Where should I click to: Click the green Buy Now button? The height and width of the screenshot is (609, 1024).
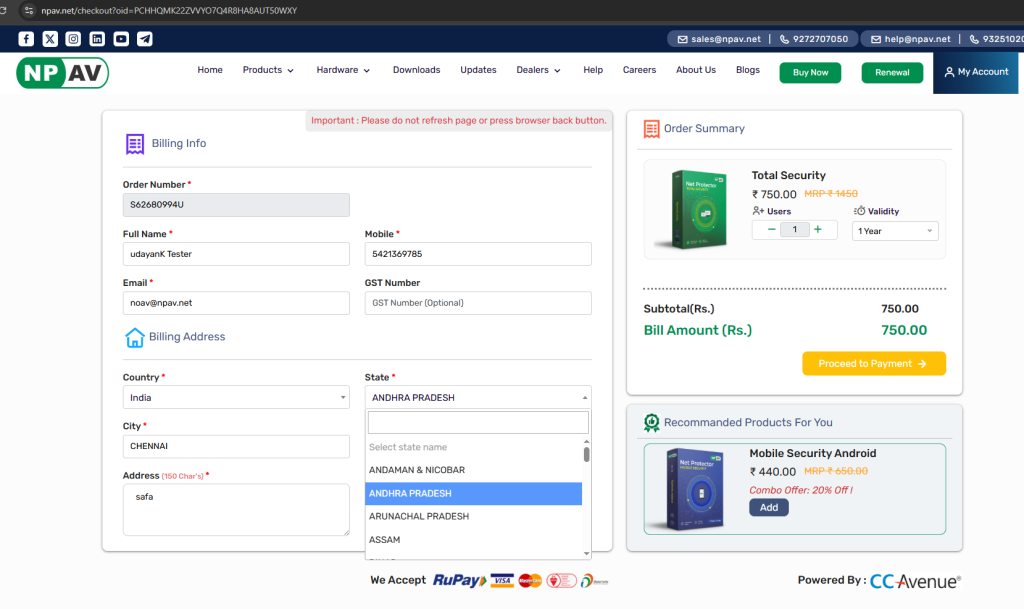[810, 73]
